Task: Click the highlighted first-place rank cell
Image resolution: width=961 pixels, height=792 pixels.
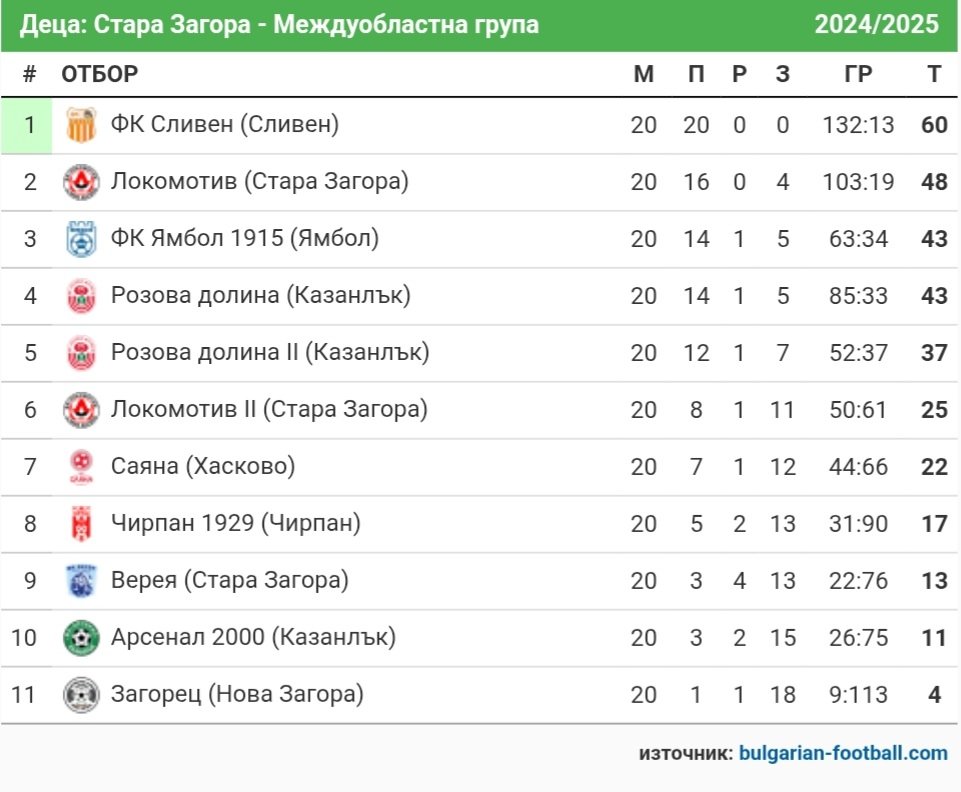Action: [x=27, y=125]
